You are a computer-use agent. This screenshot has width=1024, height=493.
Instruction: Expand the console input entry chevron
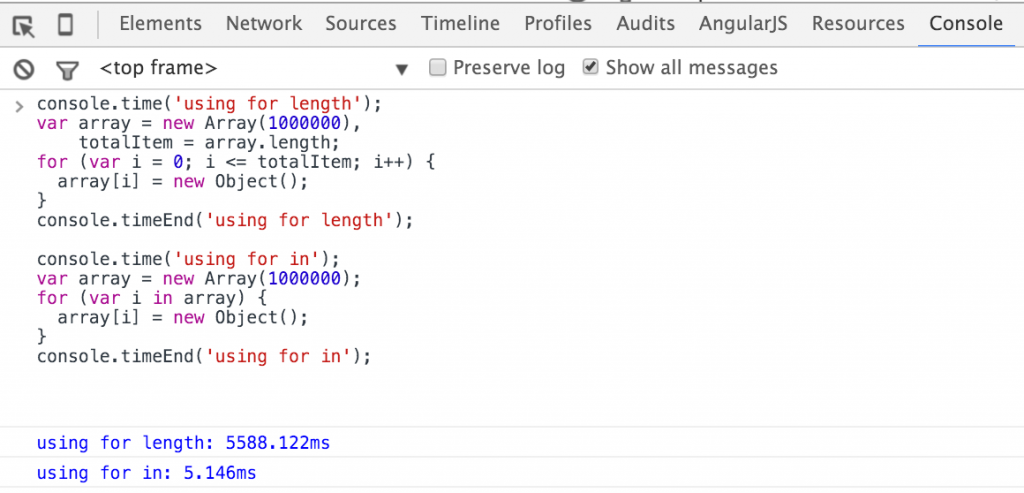coord(19,105)
